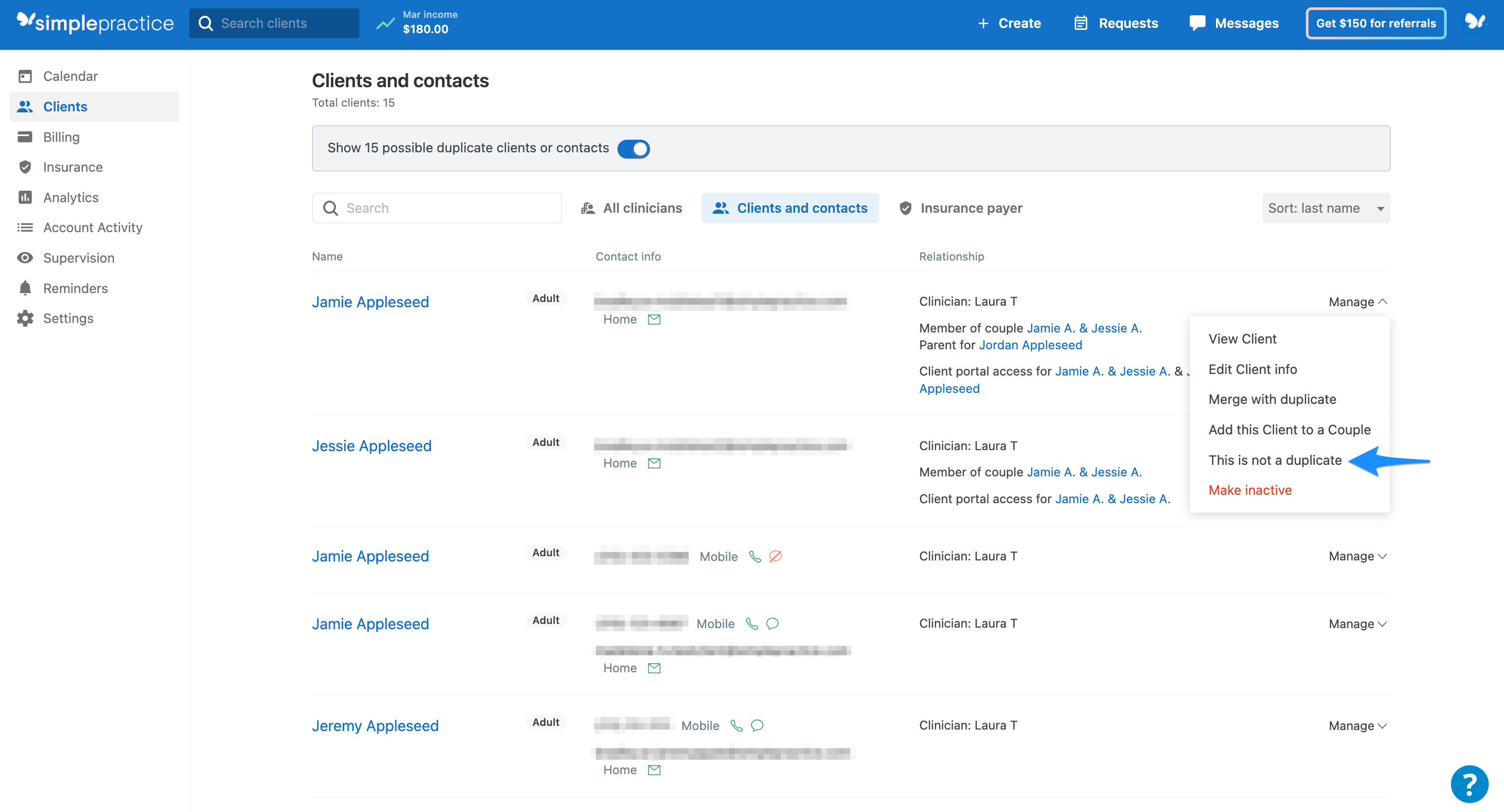Open Requests via the calendar icon
Screen dimensions: 1504x812
[1081, 23]
